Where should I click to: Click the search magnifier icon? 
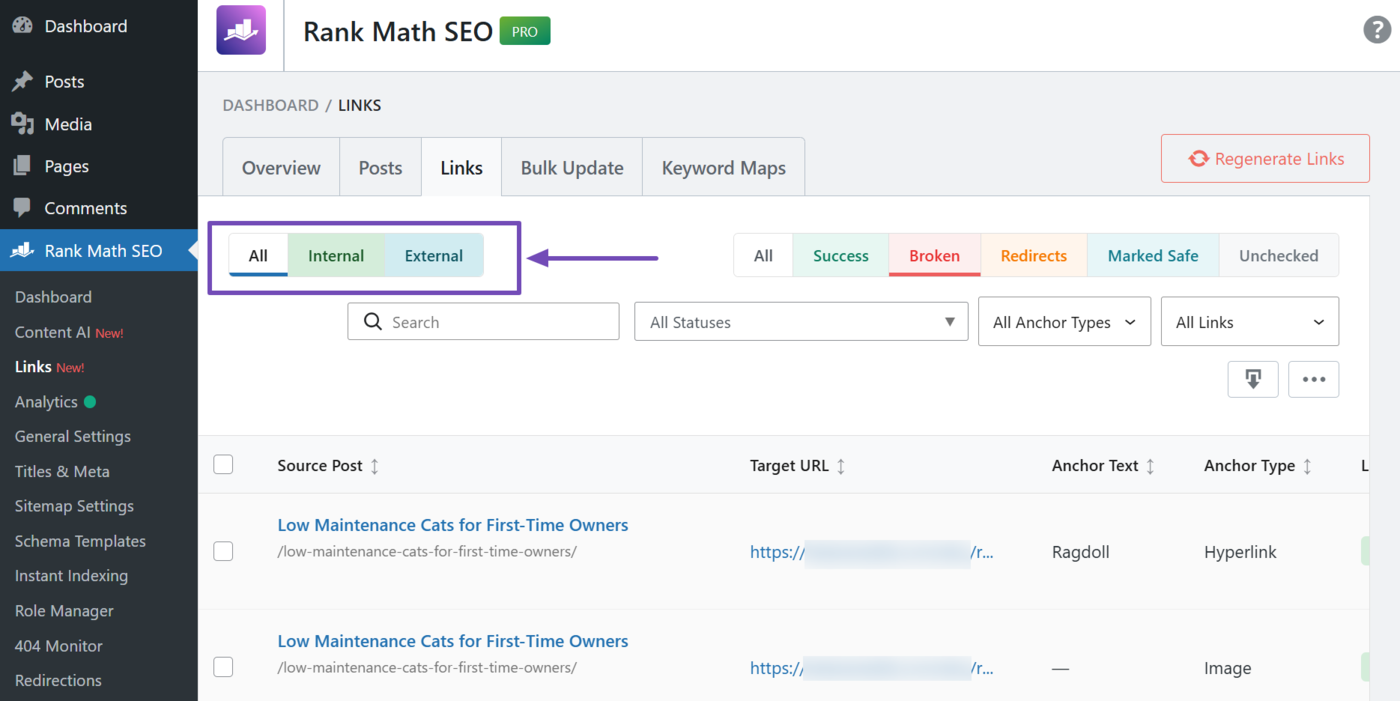pos(373,321)
